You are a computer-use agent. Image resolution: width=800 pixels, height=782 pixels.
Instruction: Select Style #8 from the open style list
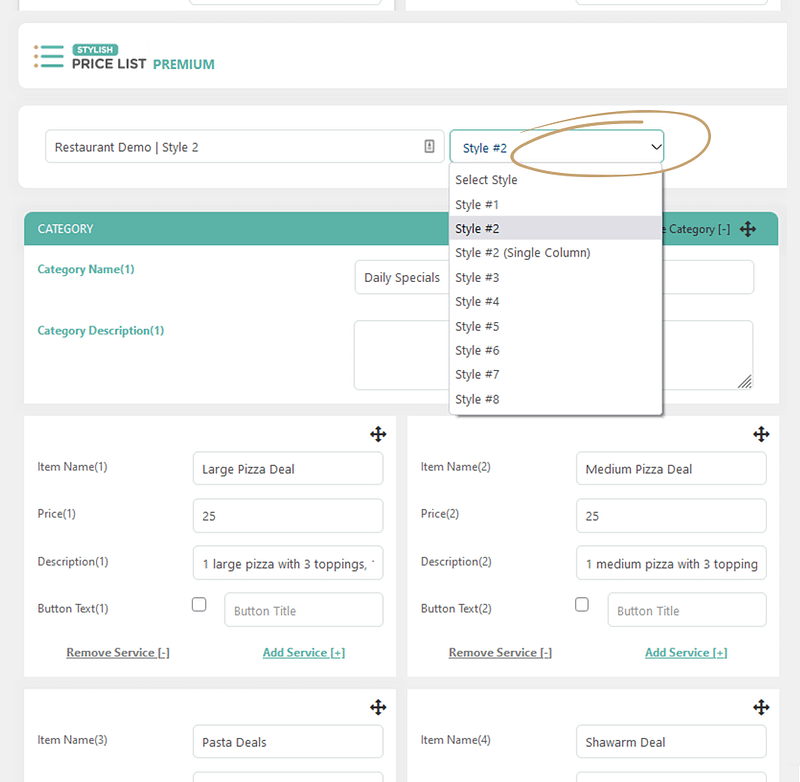478,398
